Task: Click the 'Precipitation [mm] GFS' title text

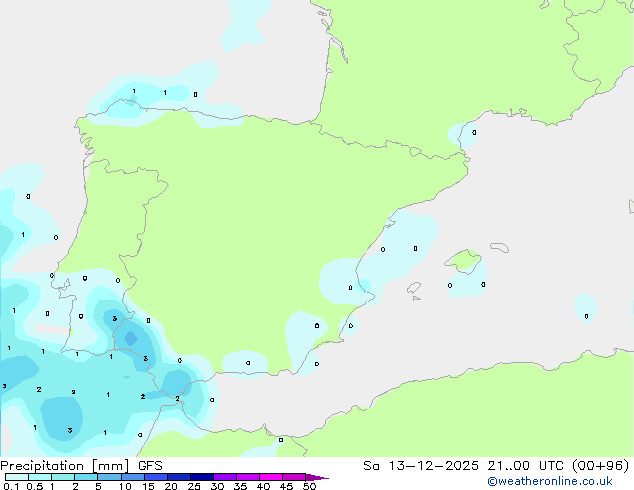Action: coord(81,466)
